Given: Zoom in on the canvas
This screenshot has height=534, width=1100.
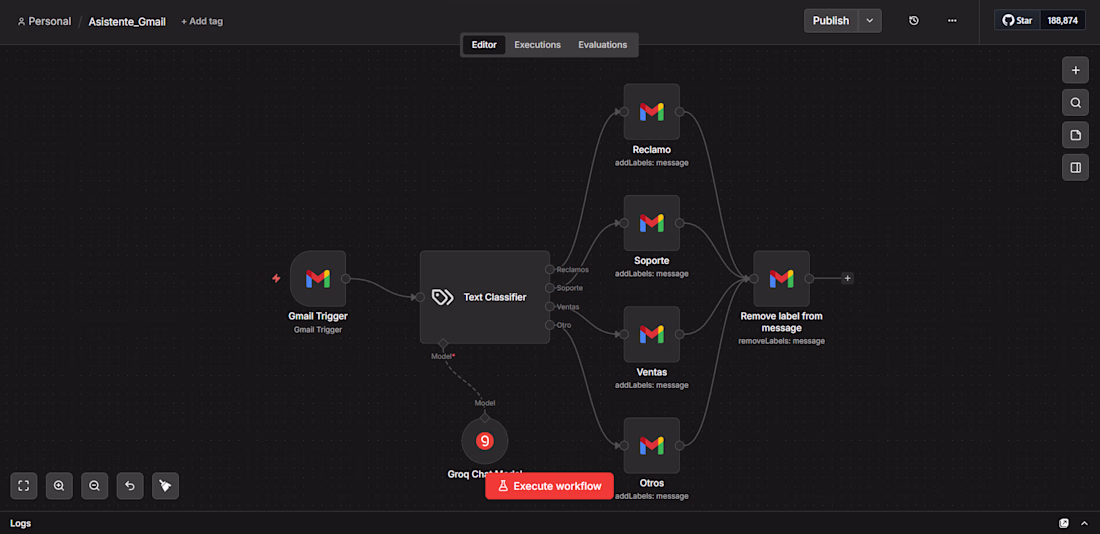Looking at the screenshot, I should click(59, 486).
